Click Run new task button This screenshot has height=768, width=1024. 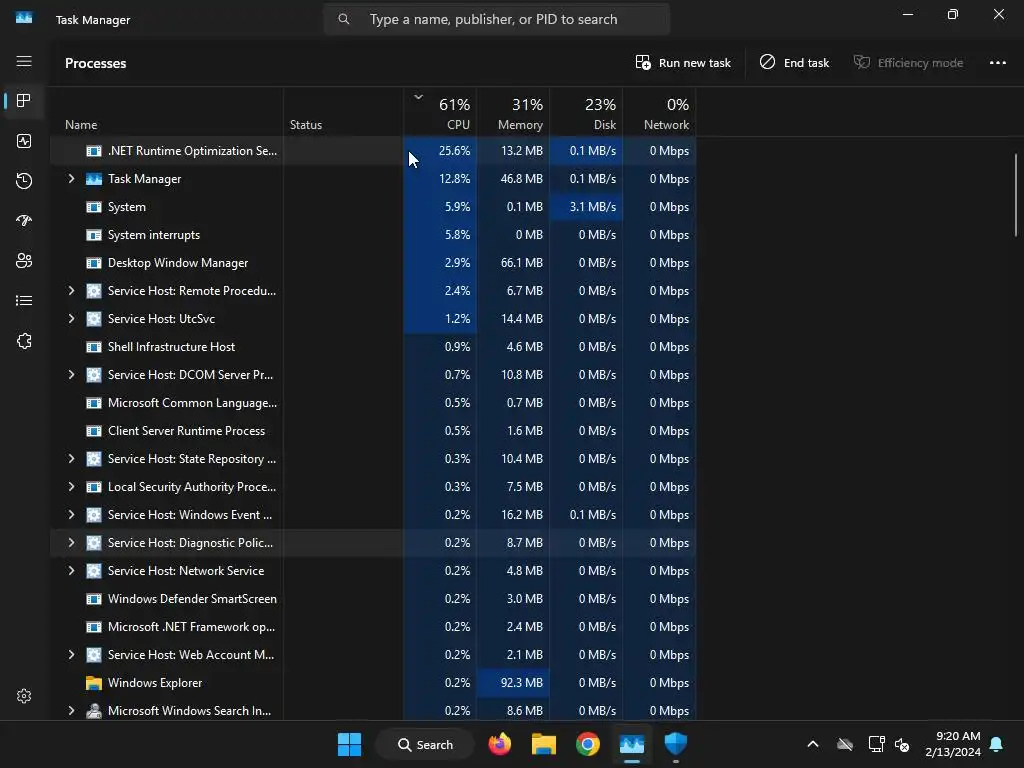tap(683, 63)
